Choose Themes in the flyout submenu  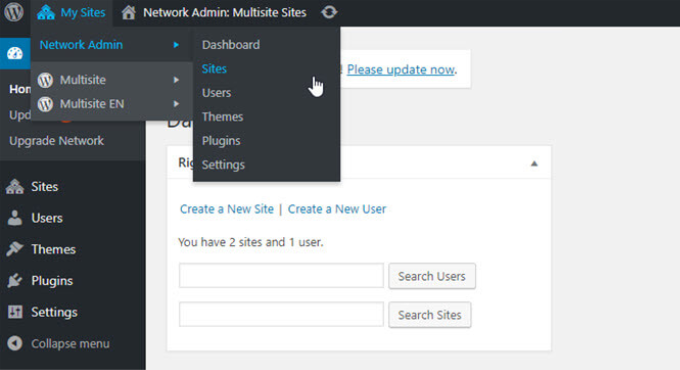coord(222,117)
